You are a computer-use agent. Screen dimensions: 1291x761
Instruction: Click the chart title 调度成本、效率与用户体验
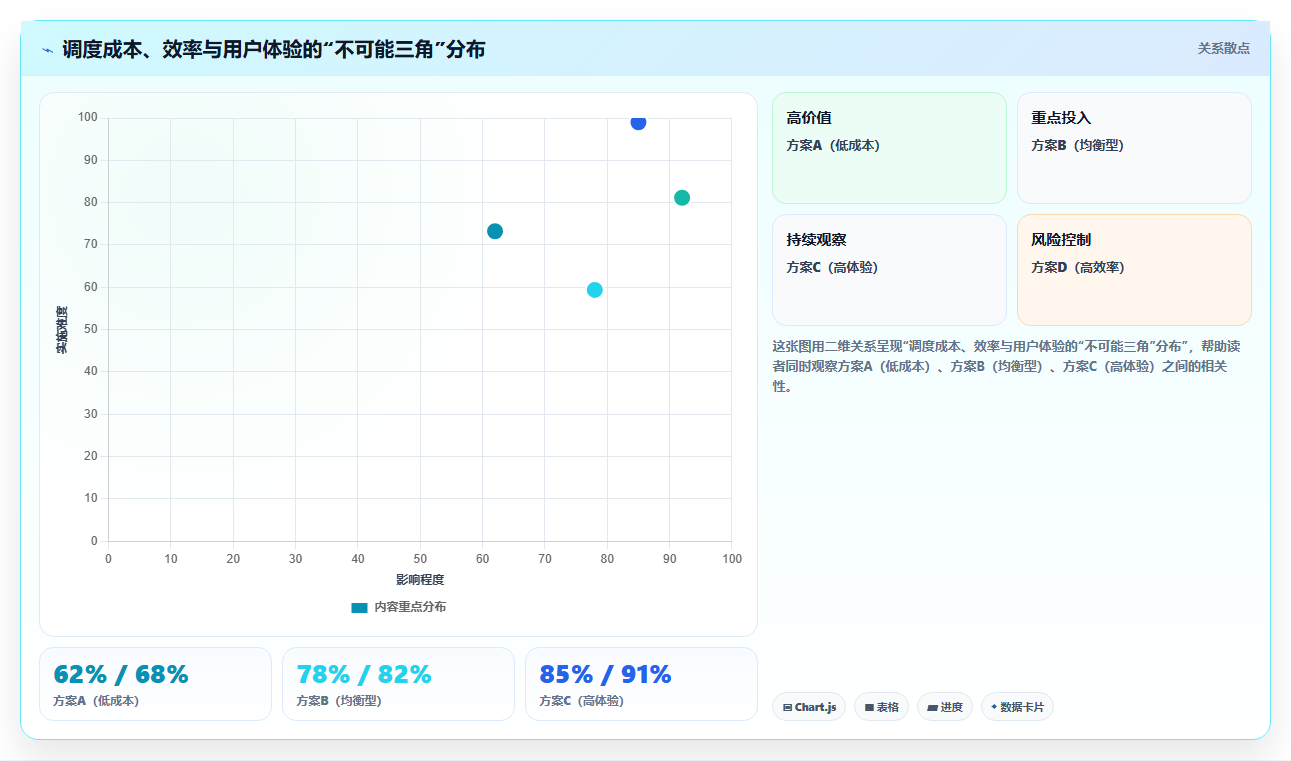[x=273, y=49]
